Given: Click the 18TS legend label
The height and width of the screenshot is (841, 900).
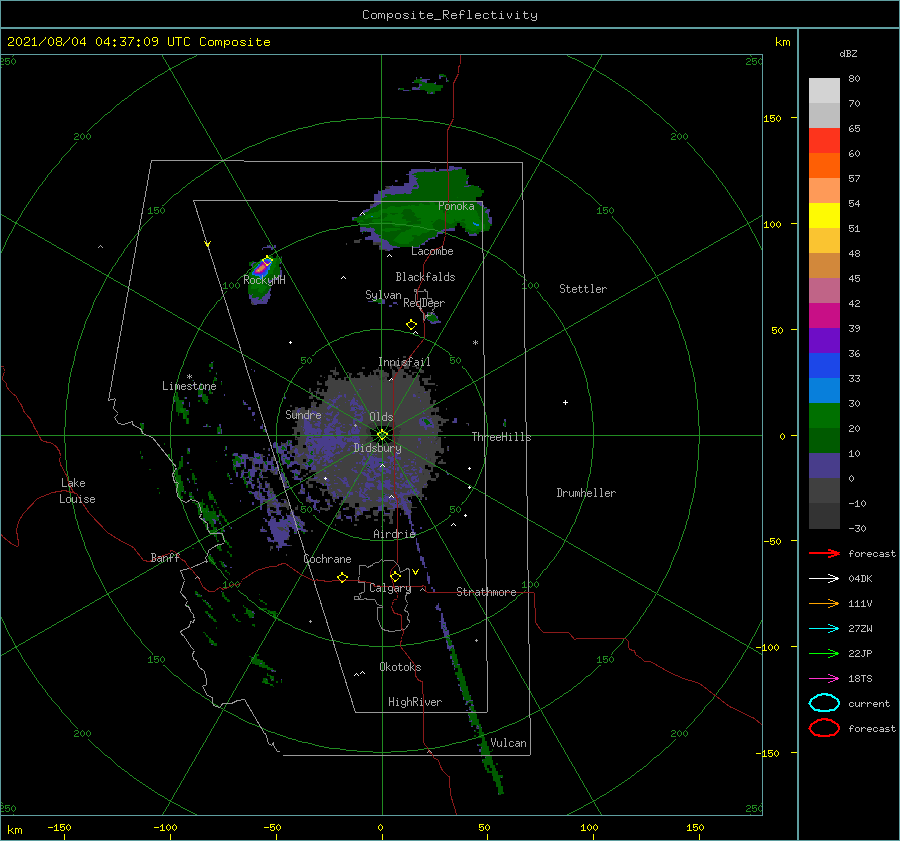Looking at the screenshot, I should coord(860,679).
